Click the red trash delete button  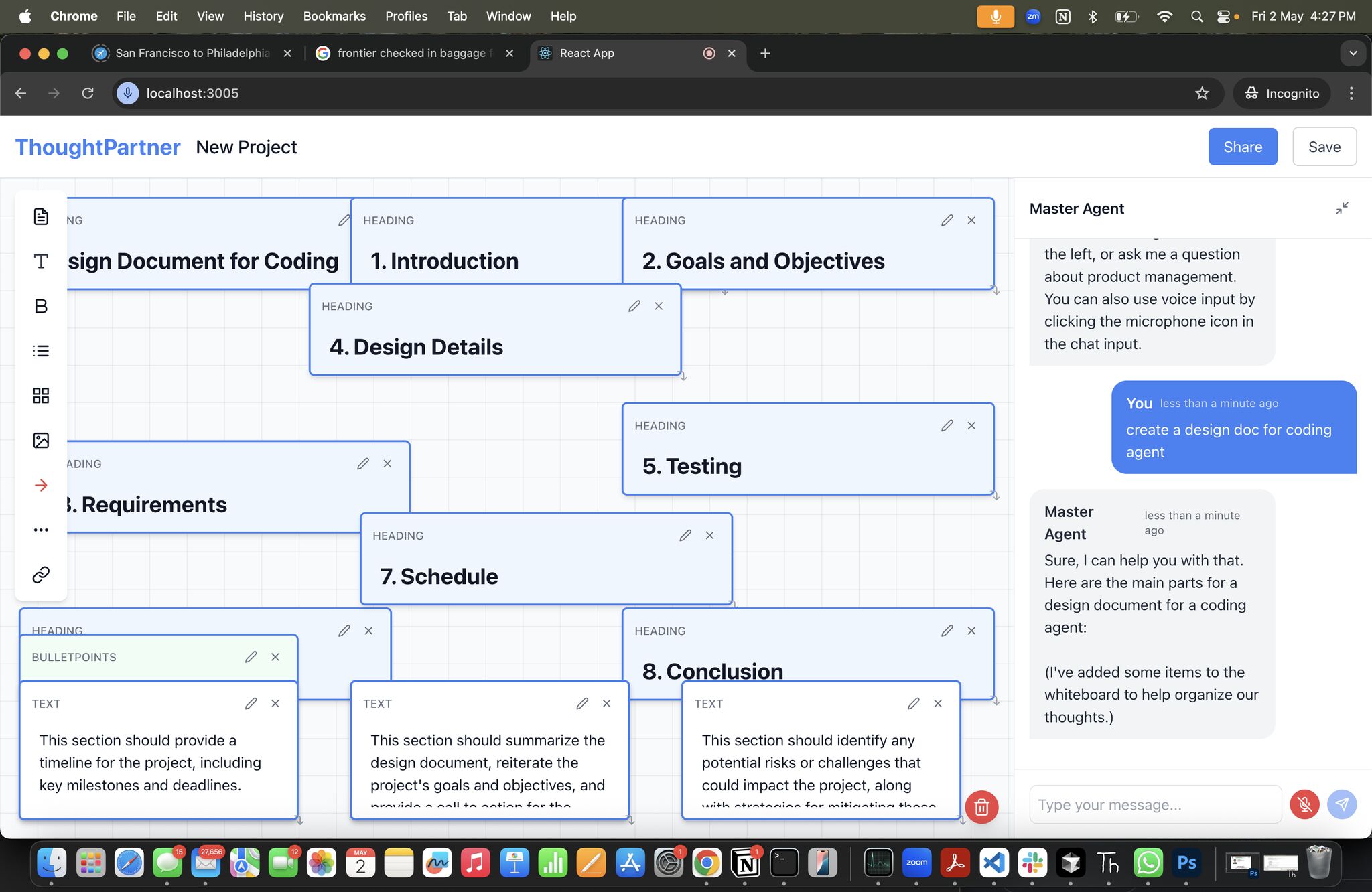[x=981, y=807]
